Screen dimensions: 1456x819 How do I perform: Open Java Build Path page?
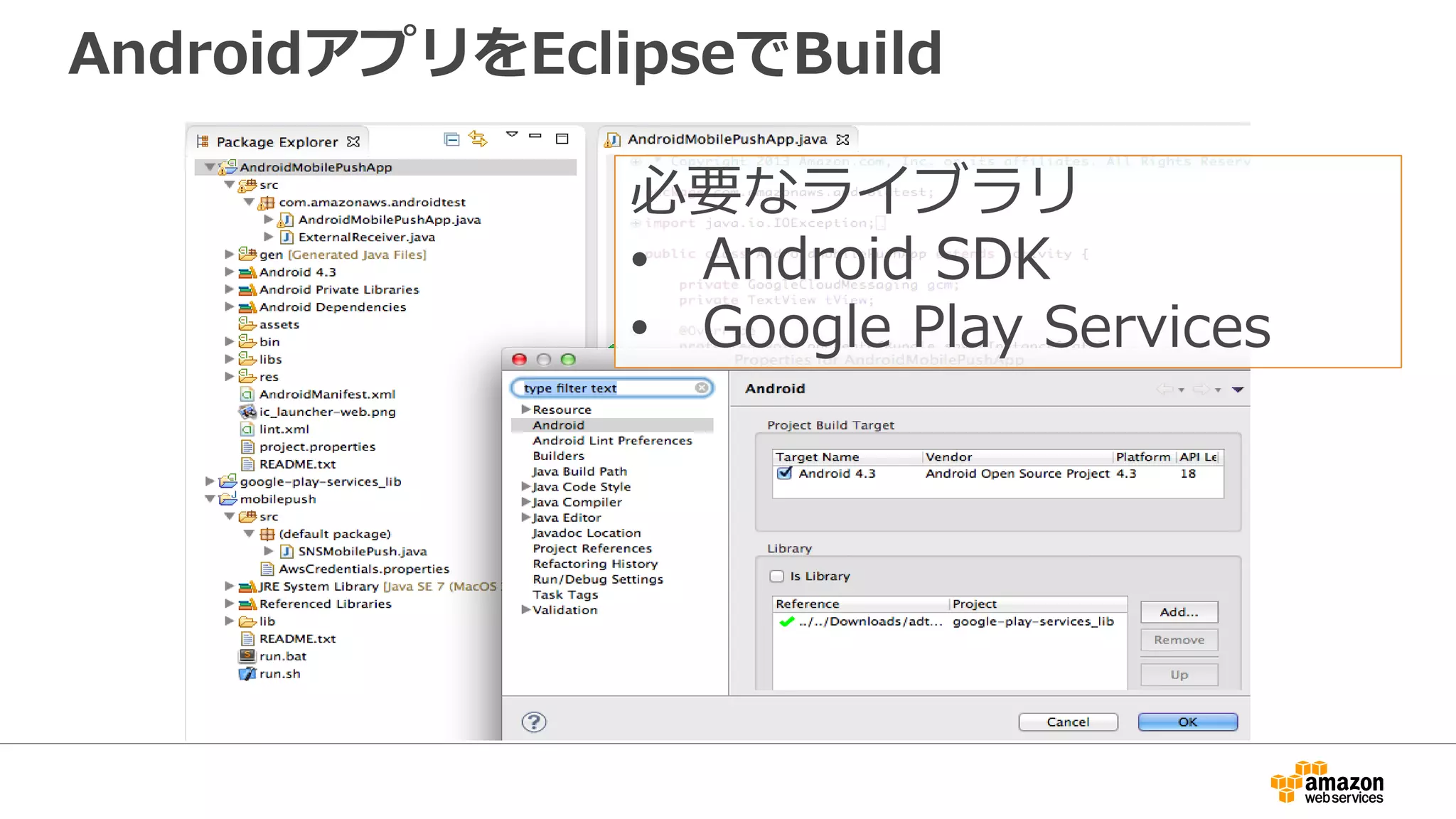579,471
